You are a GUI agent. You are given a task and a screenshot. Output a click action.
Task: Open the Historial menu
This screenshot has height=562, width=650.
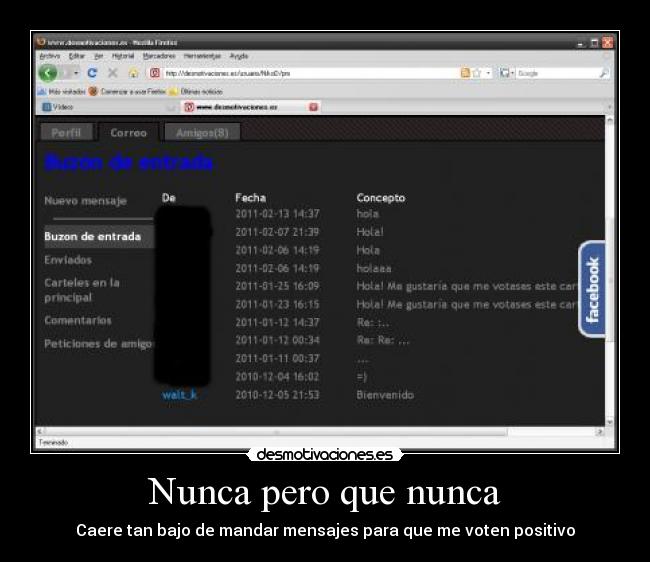click(x=123, y=56)
